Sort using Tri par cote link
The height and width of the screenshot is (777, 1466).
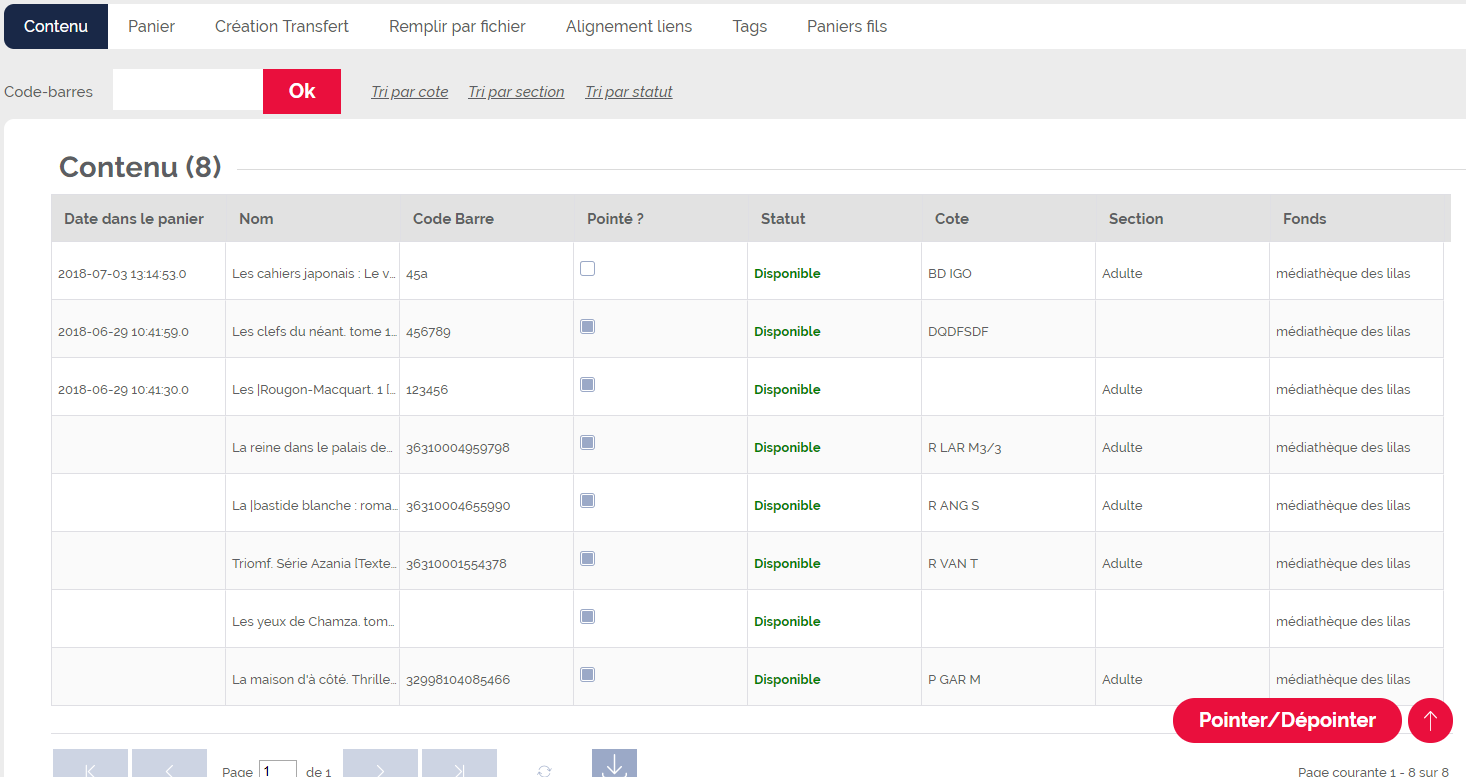(410, 92)
